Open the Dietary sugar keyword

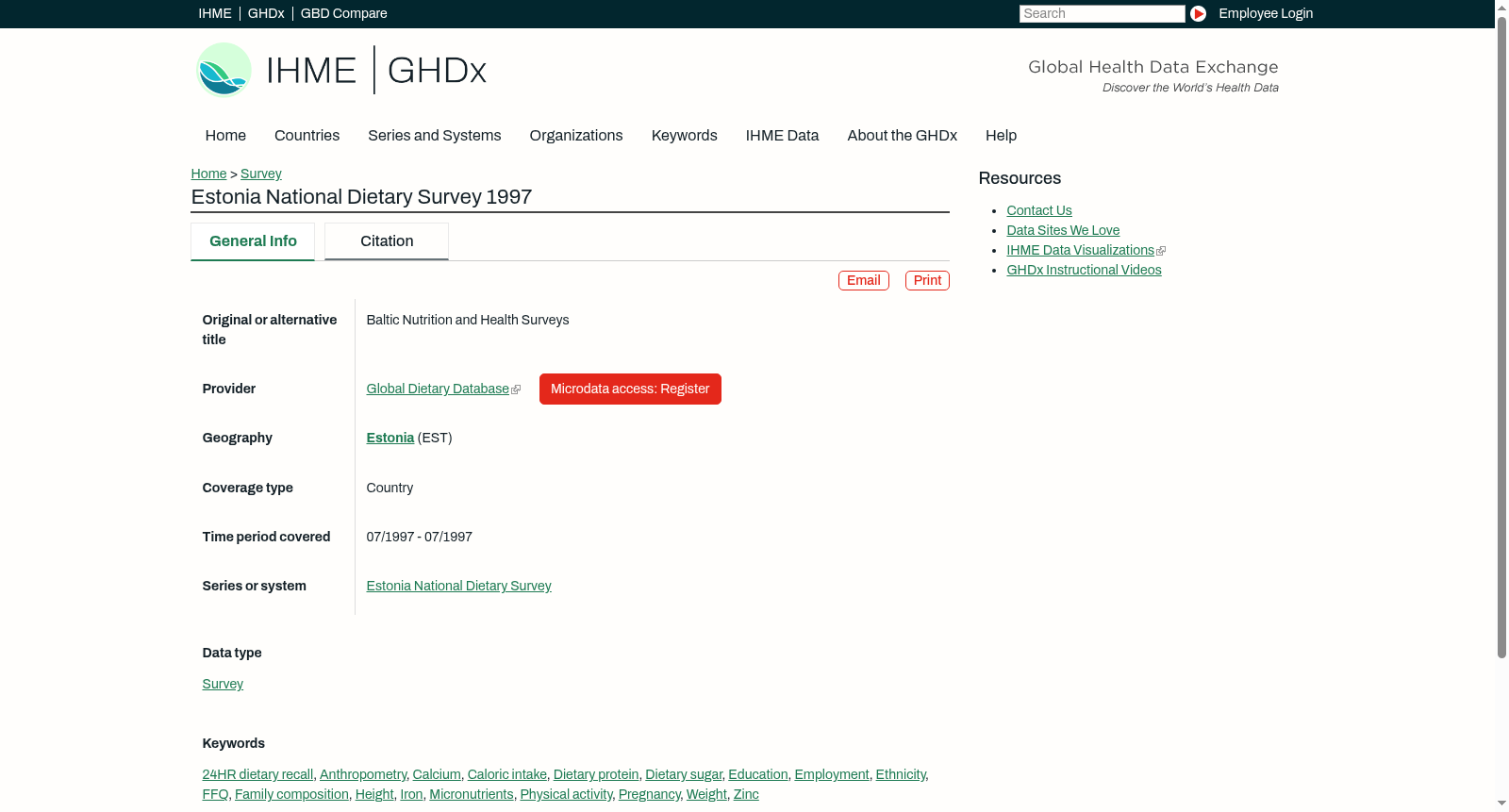point(684,775)
